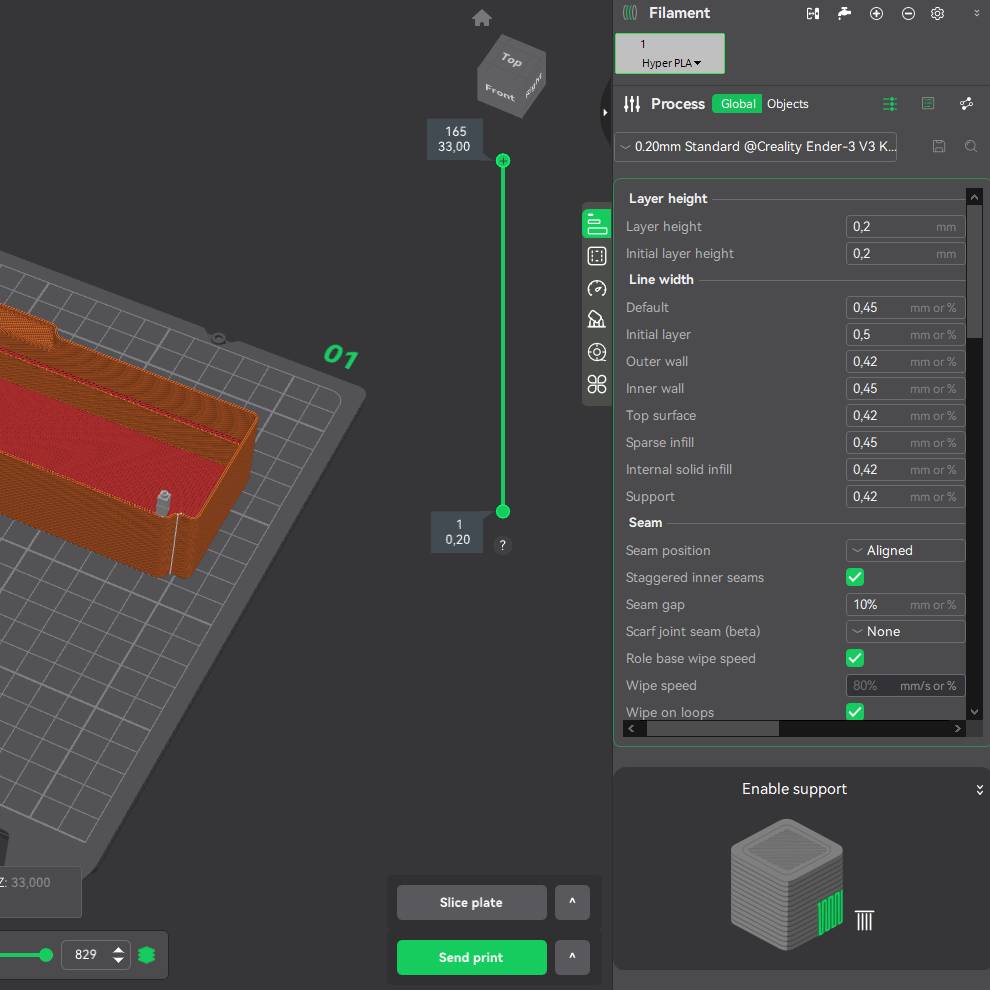Image resolution: width=990 pixels, height=990 pixels.
Task: Open the Strength settings tab icon
Action: (x=597, y=256)
